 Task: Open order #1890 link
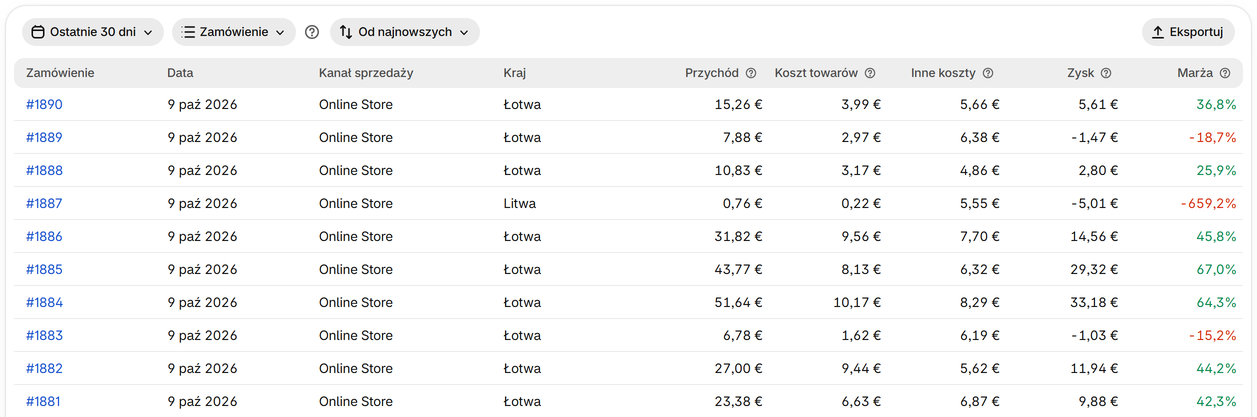[44, 104]
